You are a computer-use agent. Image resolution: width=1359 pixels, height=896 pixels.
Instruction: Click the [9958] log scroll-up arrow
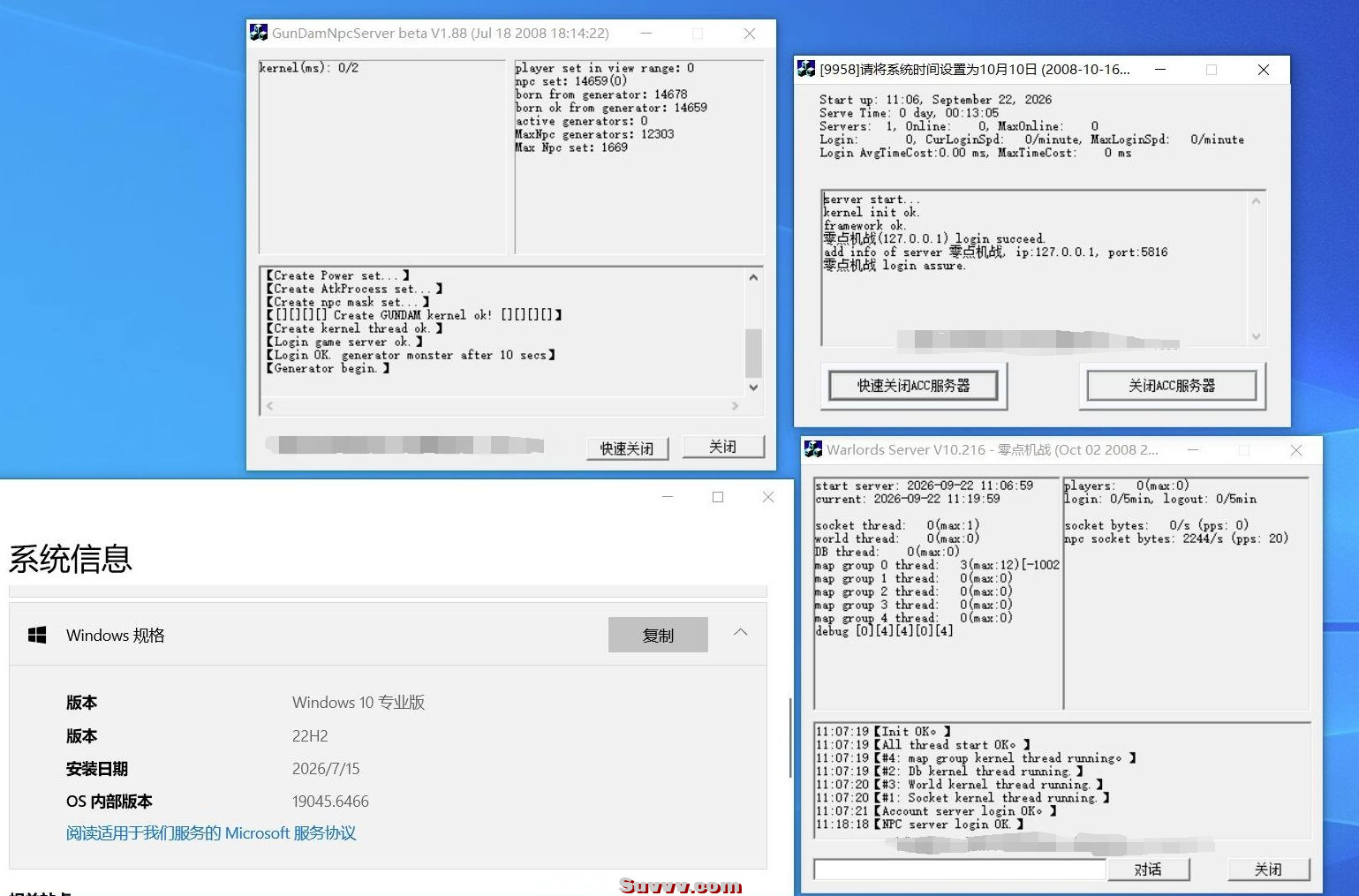coord(1256,201)
